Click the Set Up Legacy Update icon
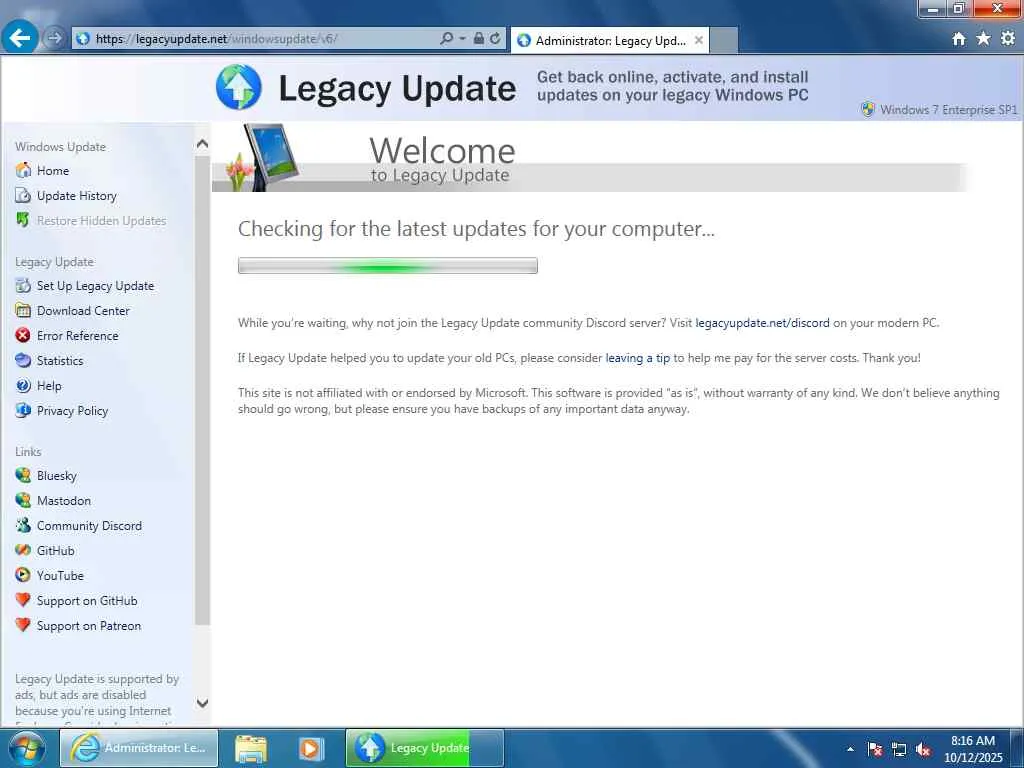Viewport: 1024px width, 768px height. pos(23,285)
